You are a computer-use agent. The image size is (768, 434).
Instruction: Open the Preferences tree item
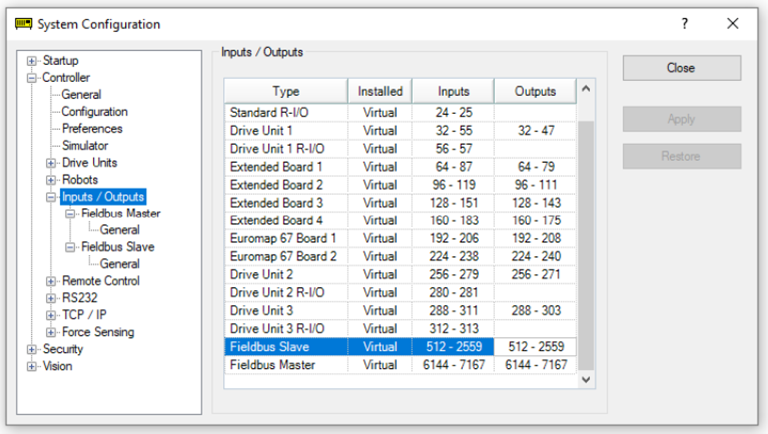point(92,129)
